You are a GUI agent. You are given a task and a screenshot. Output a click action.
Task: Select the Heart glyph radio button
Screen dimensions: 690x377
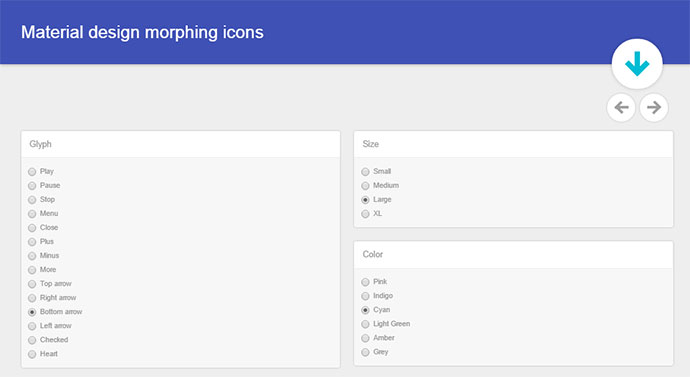point(32,354)
